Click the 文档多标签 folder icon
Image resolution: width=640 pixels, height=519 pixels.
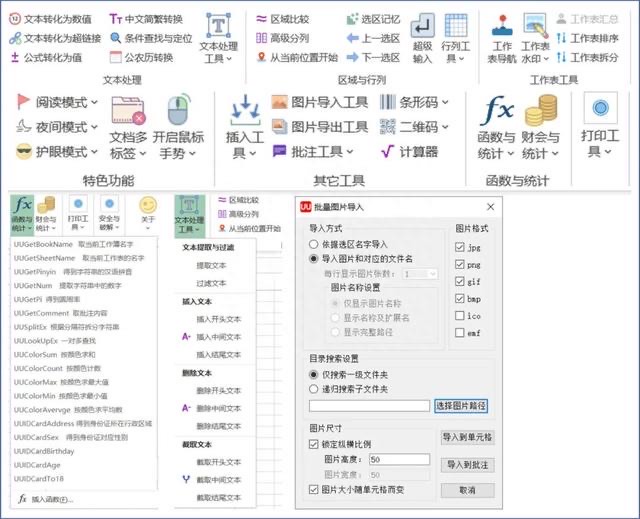point(126,111)
